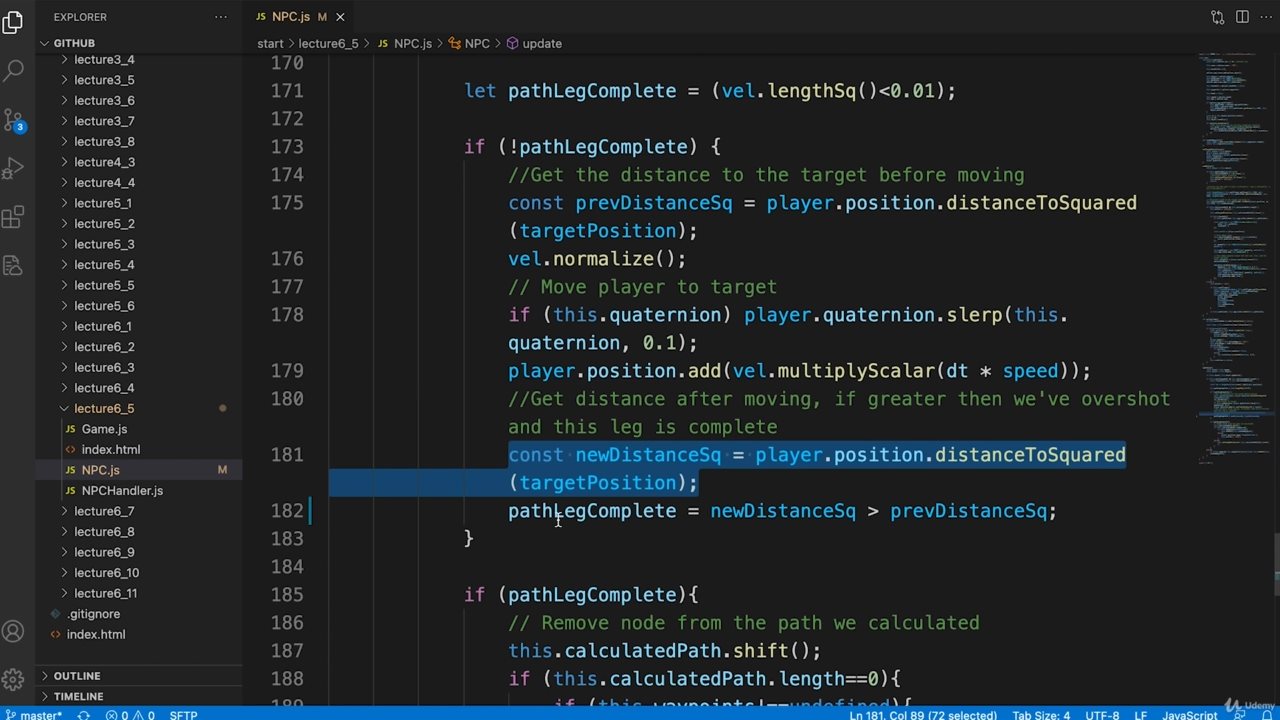Open NPCHandler.js in the file explorer

(x=122, y=490)
